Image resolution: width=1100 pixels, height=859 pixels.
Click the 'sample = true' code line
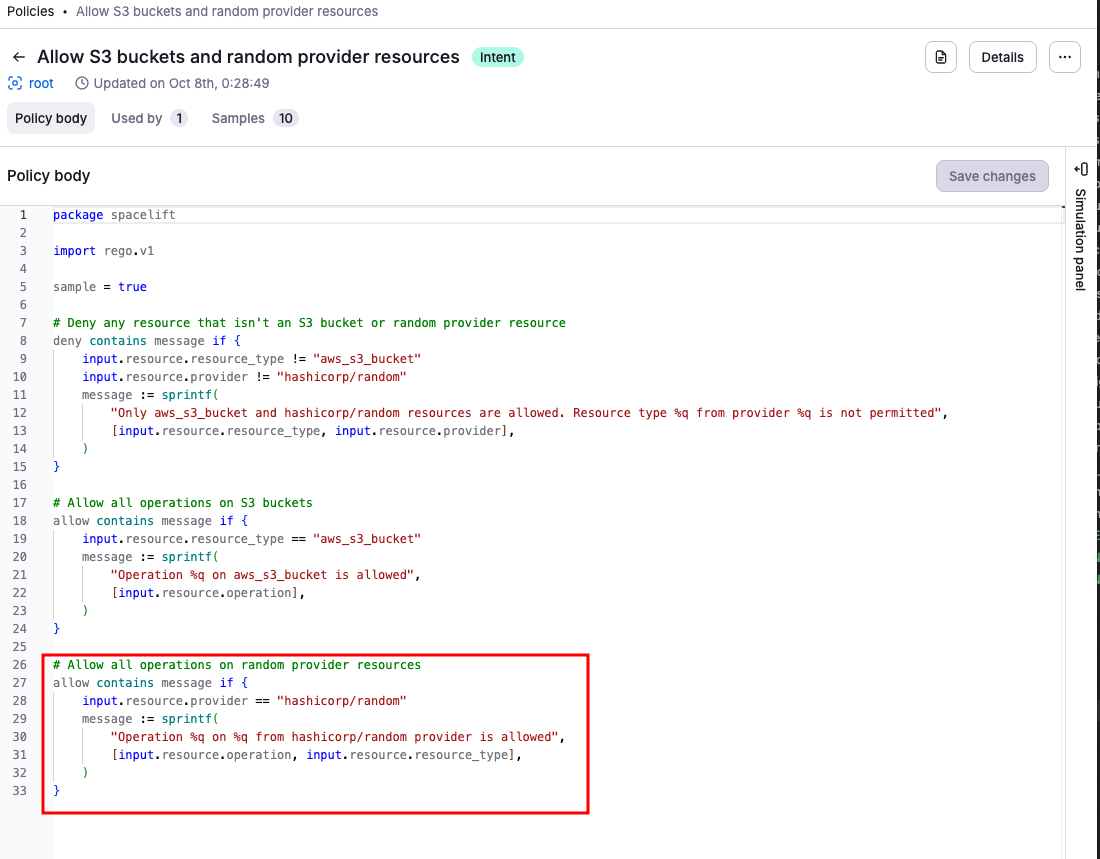[x=100, y=287]
